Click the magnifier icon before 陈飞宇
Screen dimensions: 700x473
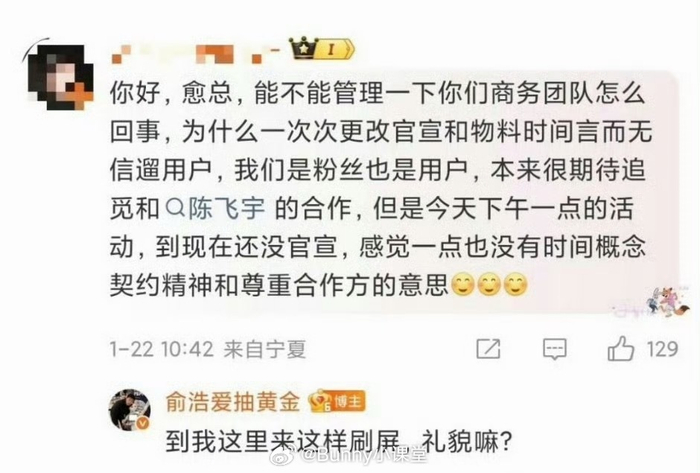(x=175, y=208)
